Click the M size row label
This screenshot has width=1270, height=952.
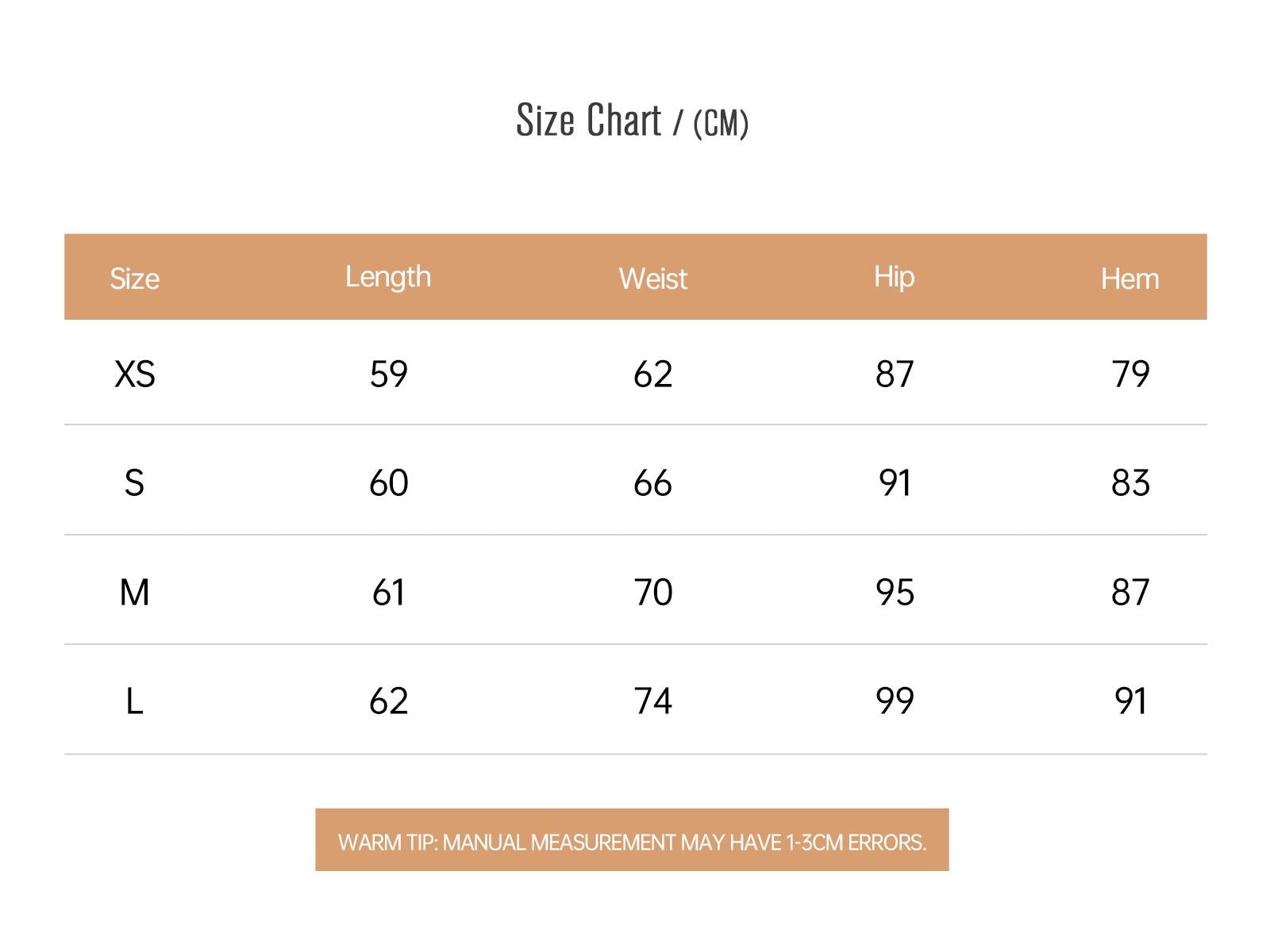click(135, 593)
